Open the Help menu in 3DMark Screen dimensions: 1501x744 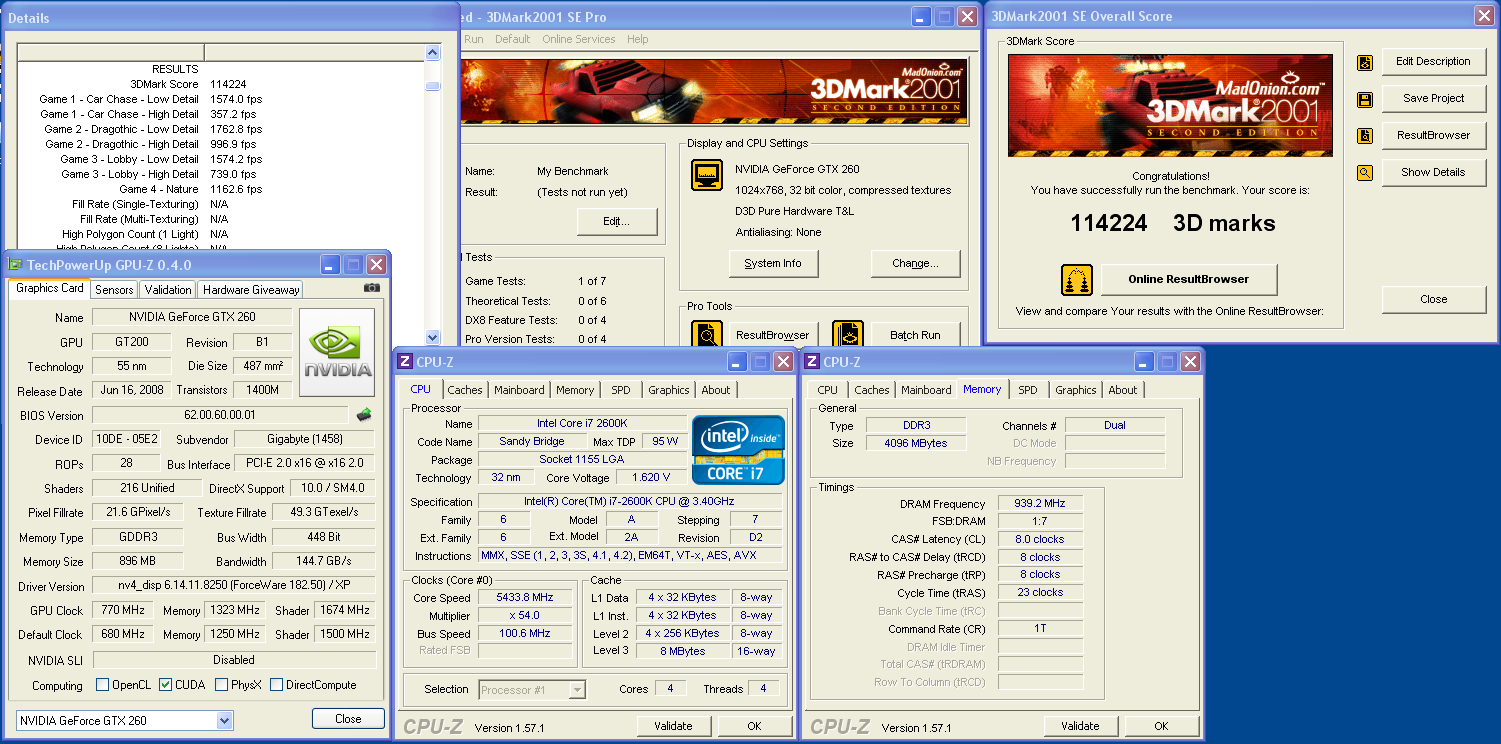pos(638,39)
